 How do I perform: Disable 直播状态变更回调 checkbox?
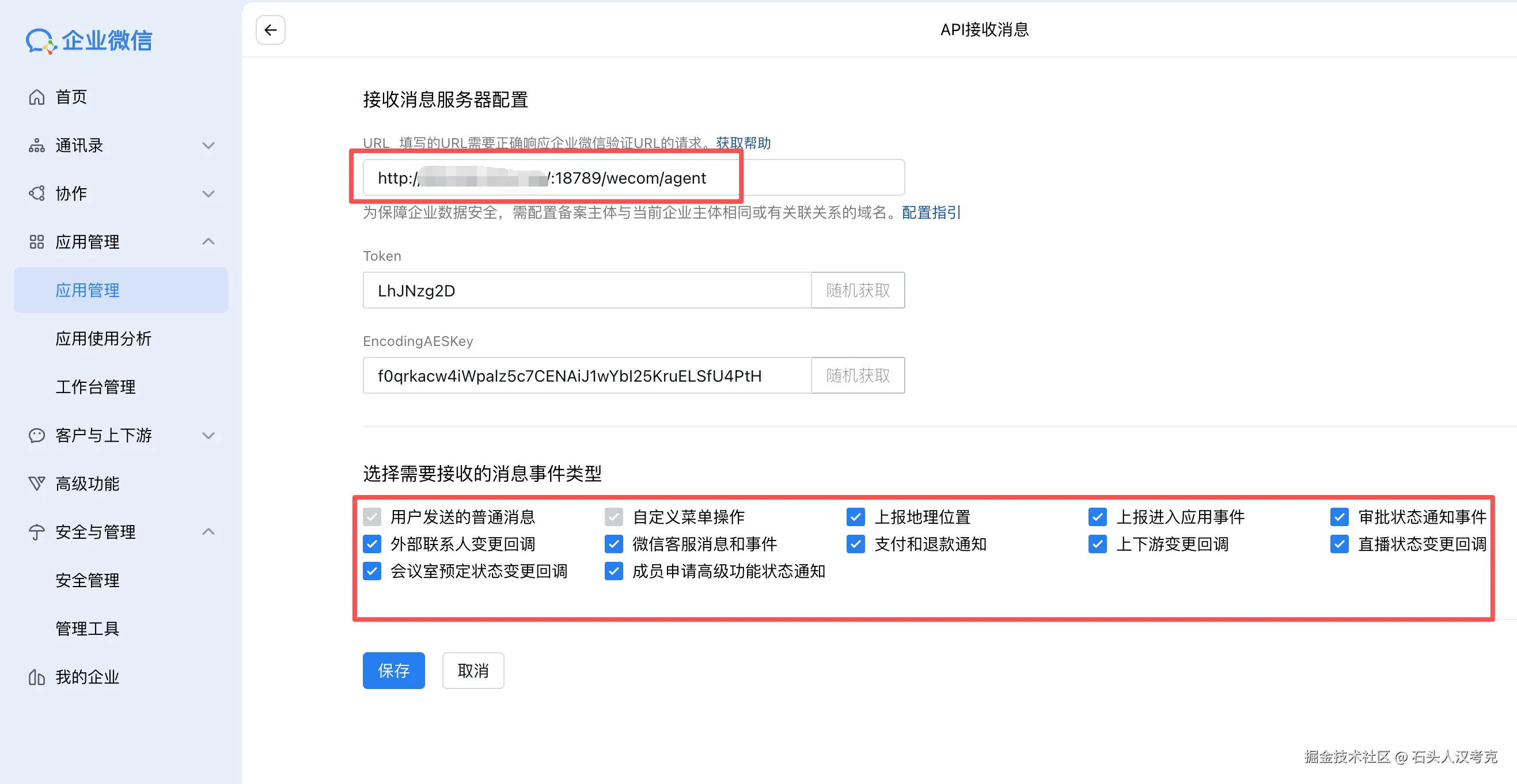[x=1339, y=544]
